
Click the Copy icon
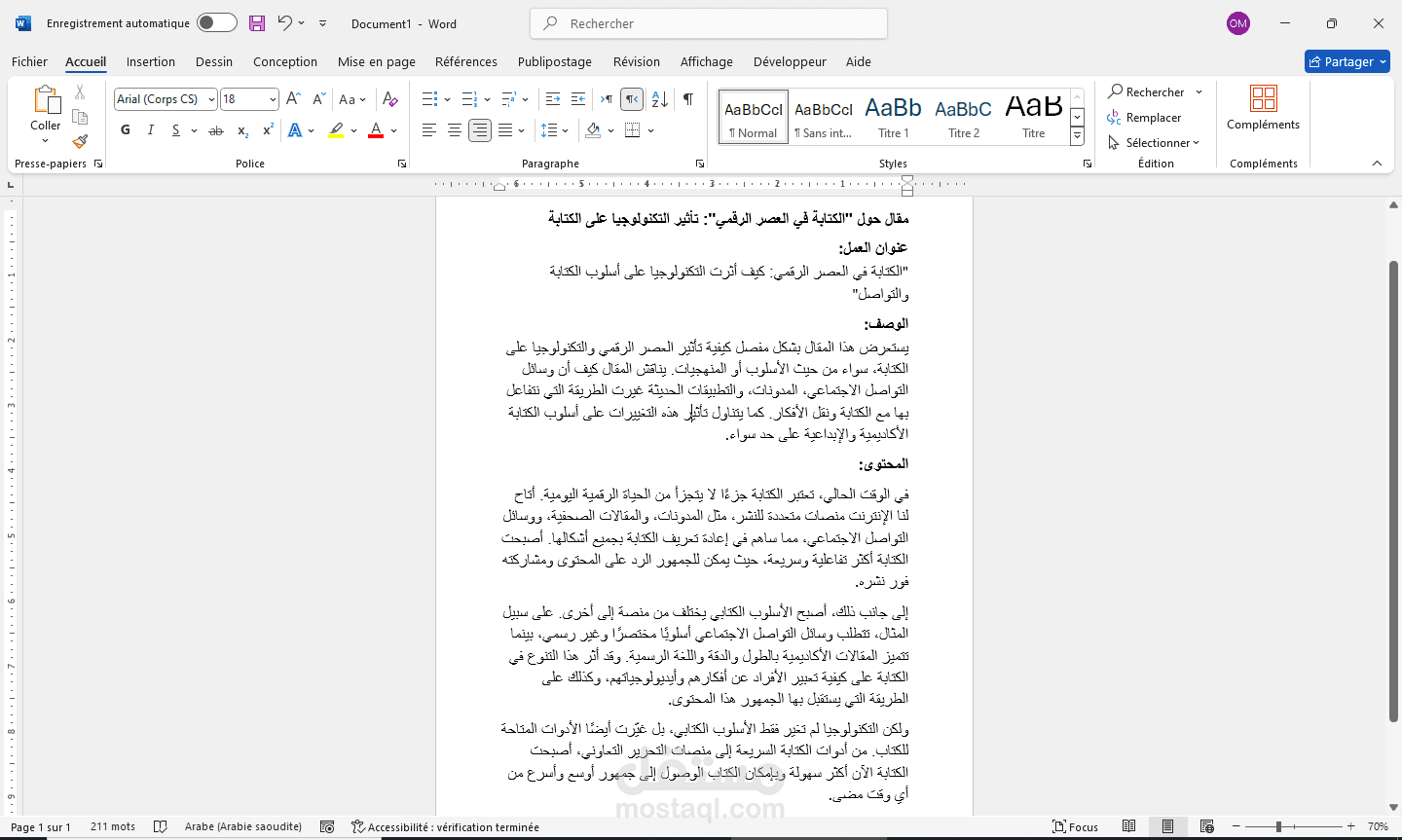click(80, 117)
